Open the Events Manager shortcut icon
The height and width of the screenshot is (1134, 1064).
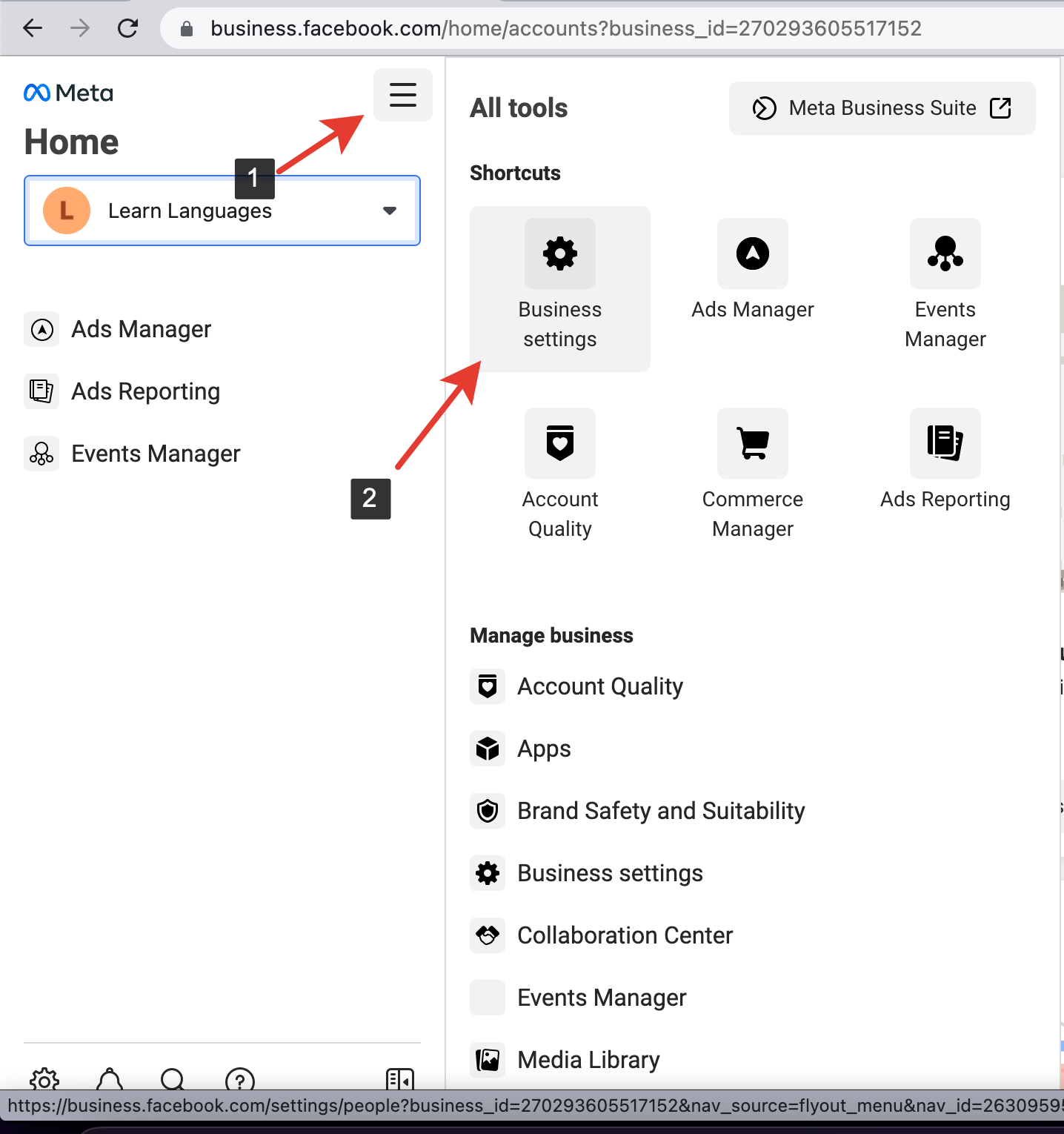point(945,254)
